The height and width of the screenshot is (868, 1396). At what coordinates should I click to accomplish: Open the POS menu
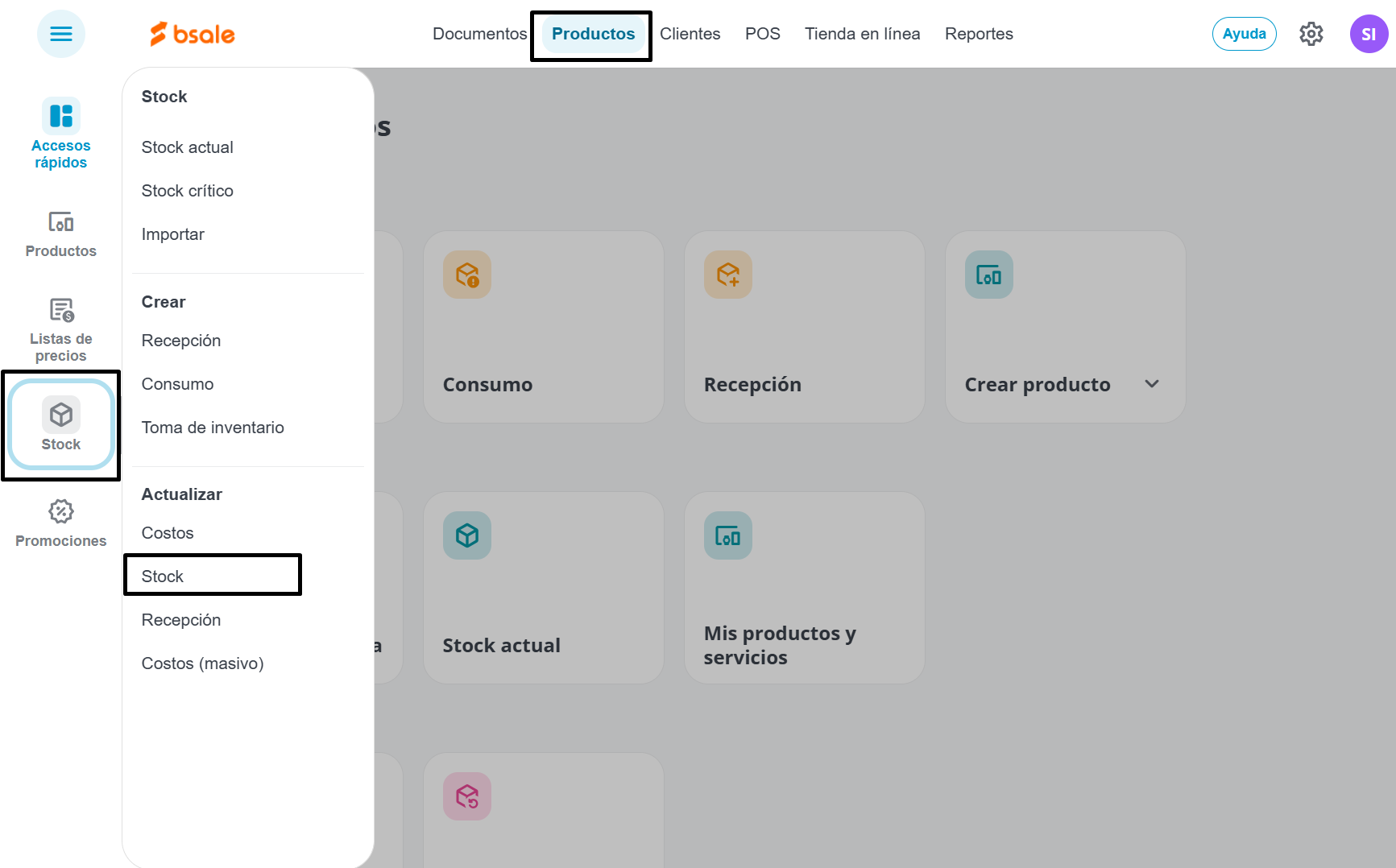tap(763, 34)
